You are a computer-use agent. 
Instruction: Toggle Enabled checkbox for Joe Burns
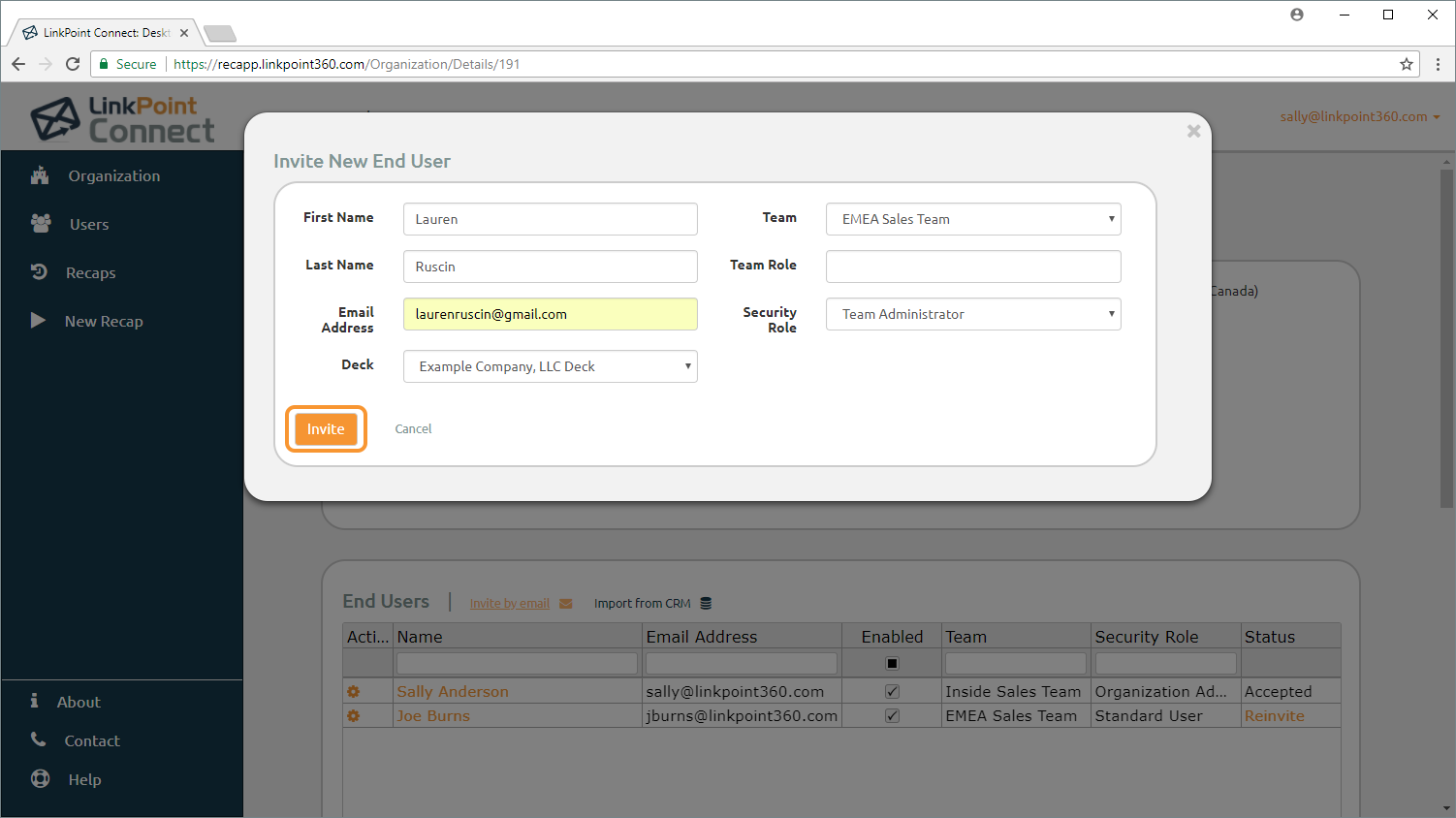892,716
